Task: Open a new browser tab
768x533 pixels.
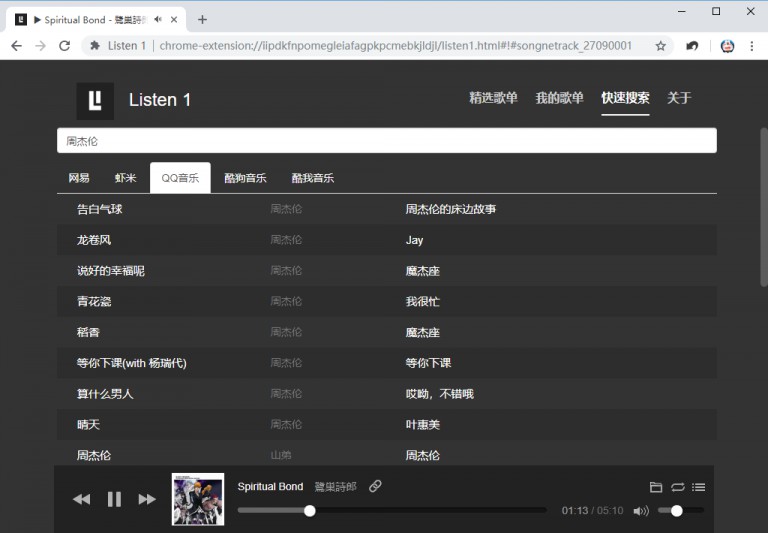Action: tap(202, 20)
